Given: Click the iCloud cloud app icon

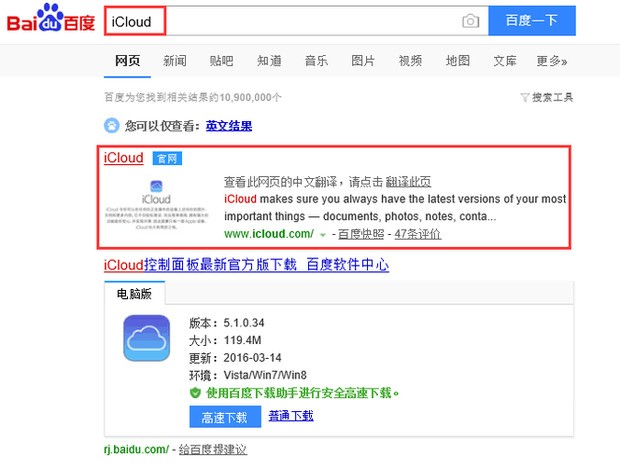Looking at the screenshot, I should (146, 338).
